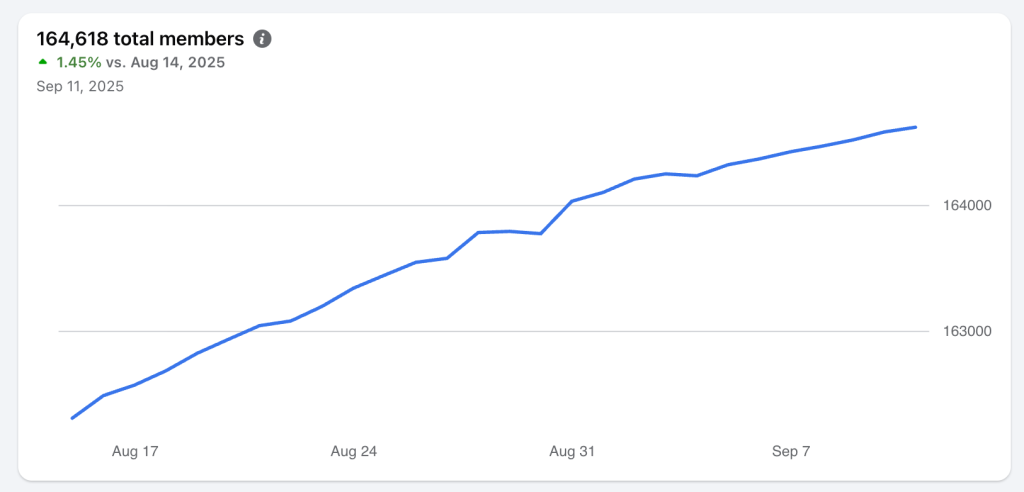
Task: Click the info icon beside total members
Action: (x=262, y=39)
